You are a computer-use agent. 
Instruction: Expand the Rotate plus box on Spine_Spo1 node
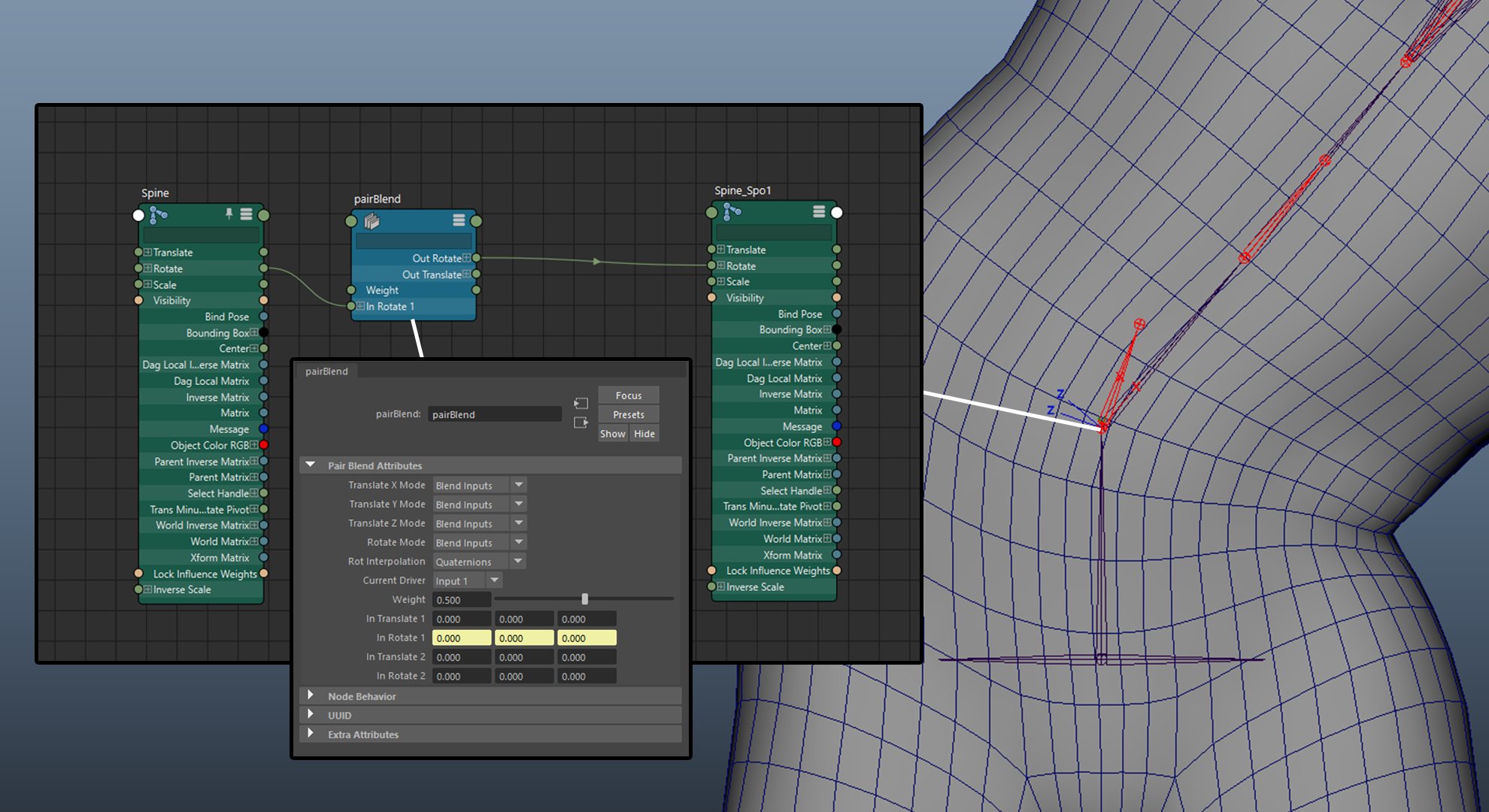pyautogui.click(x=721, y=265)
